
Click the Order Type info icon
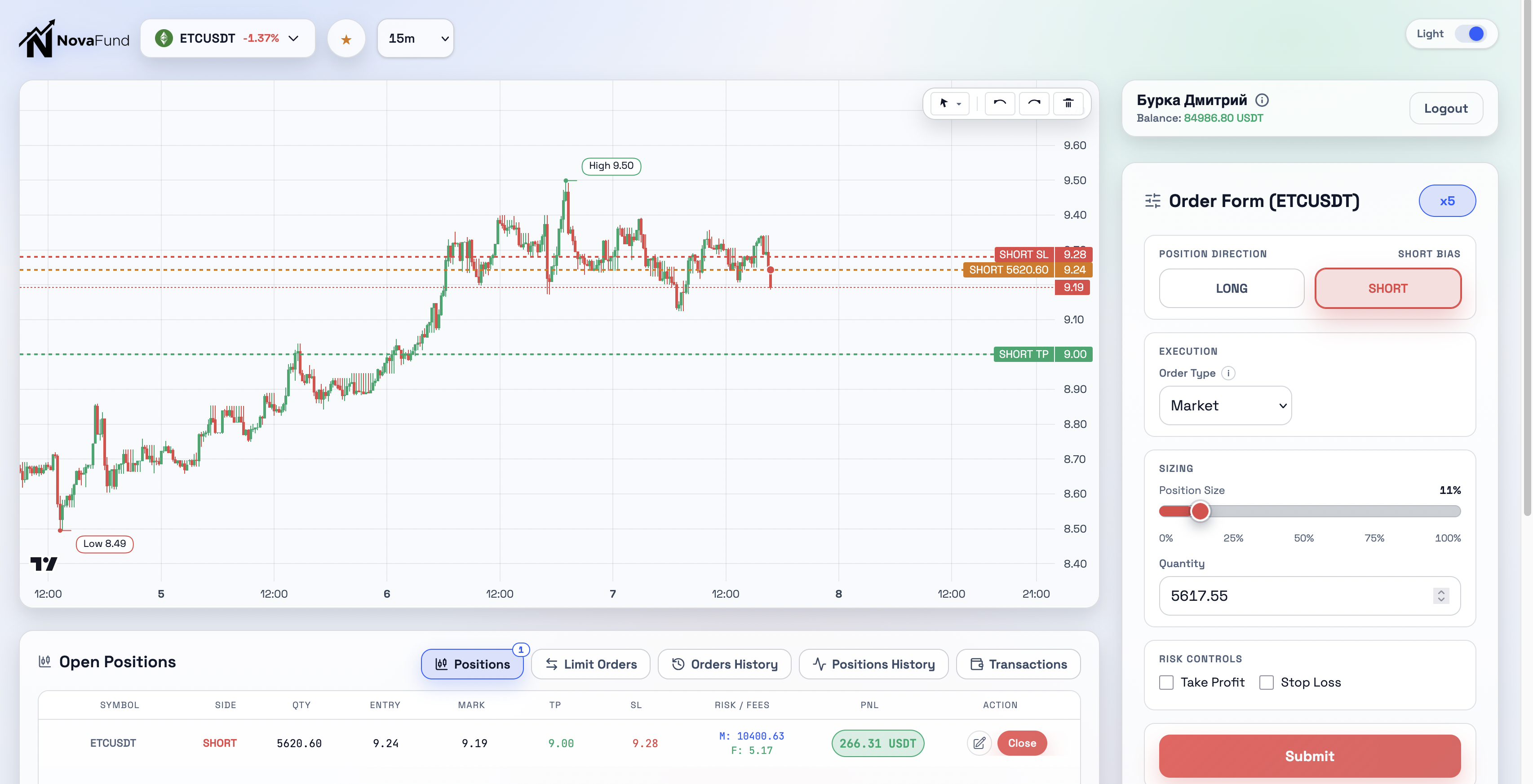point(1228,373)
